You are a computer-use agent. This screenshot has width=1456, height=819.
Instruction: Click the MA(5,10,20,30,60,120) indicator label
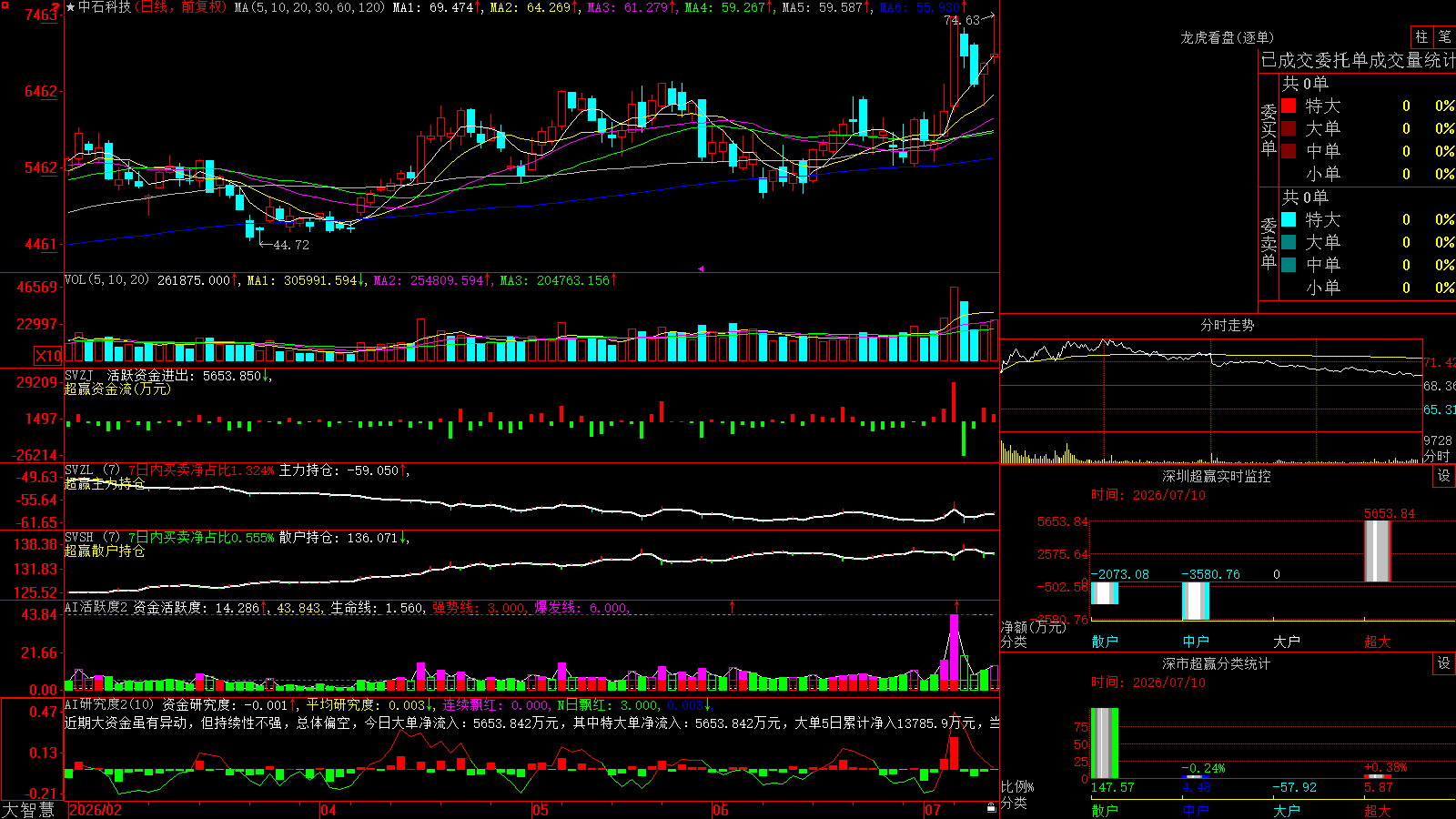coord(309,7)
